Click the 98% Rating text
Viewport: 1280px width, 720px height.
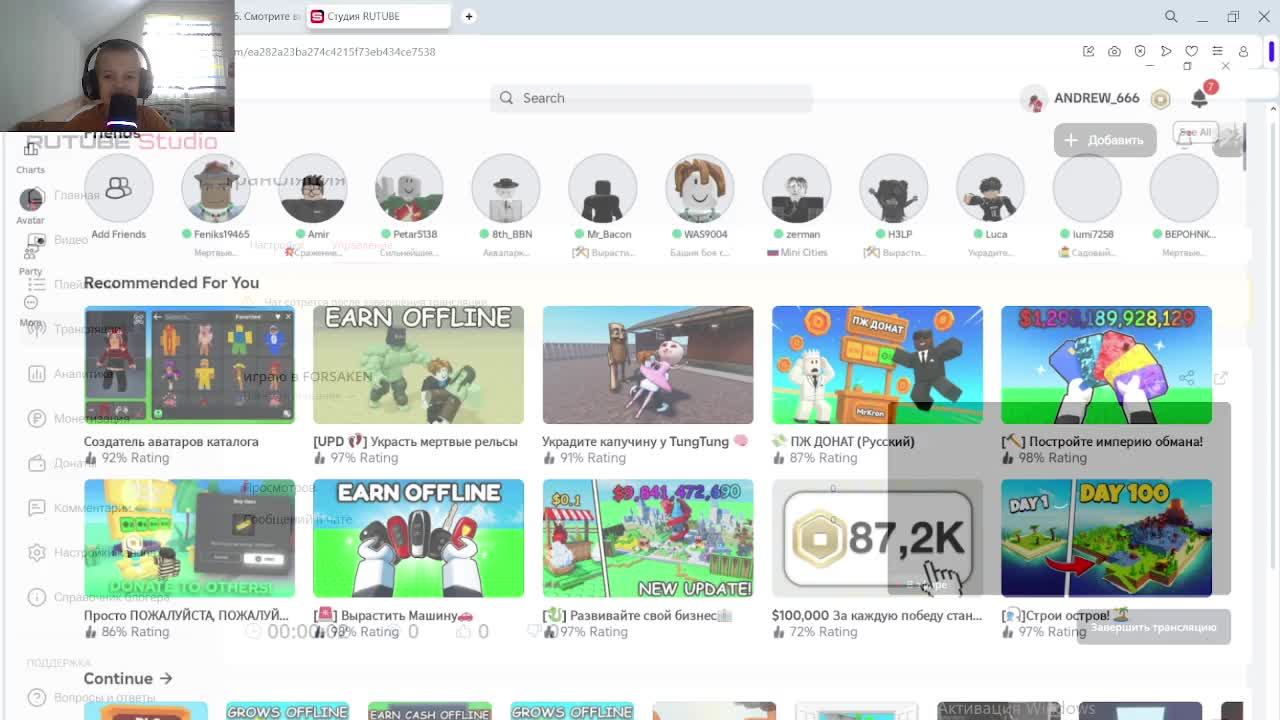(x=1052, y=458)
